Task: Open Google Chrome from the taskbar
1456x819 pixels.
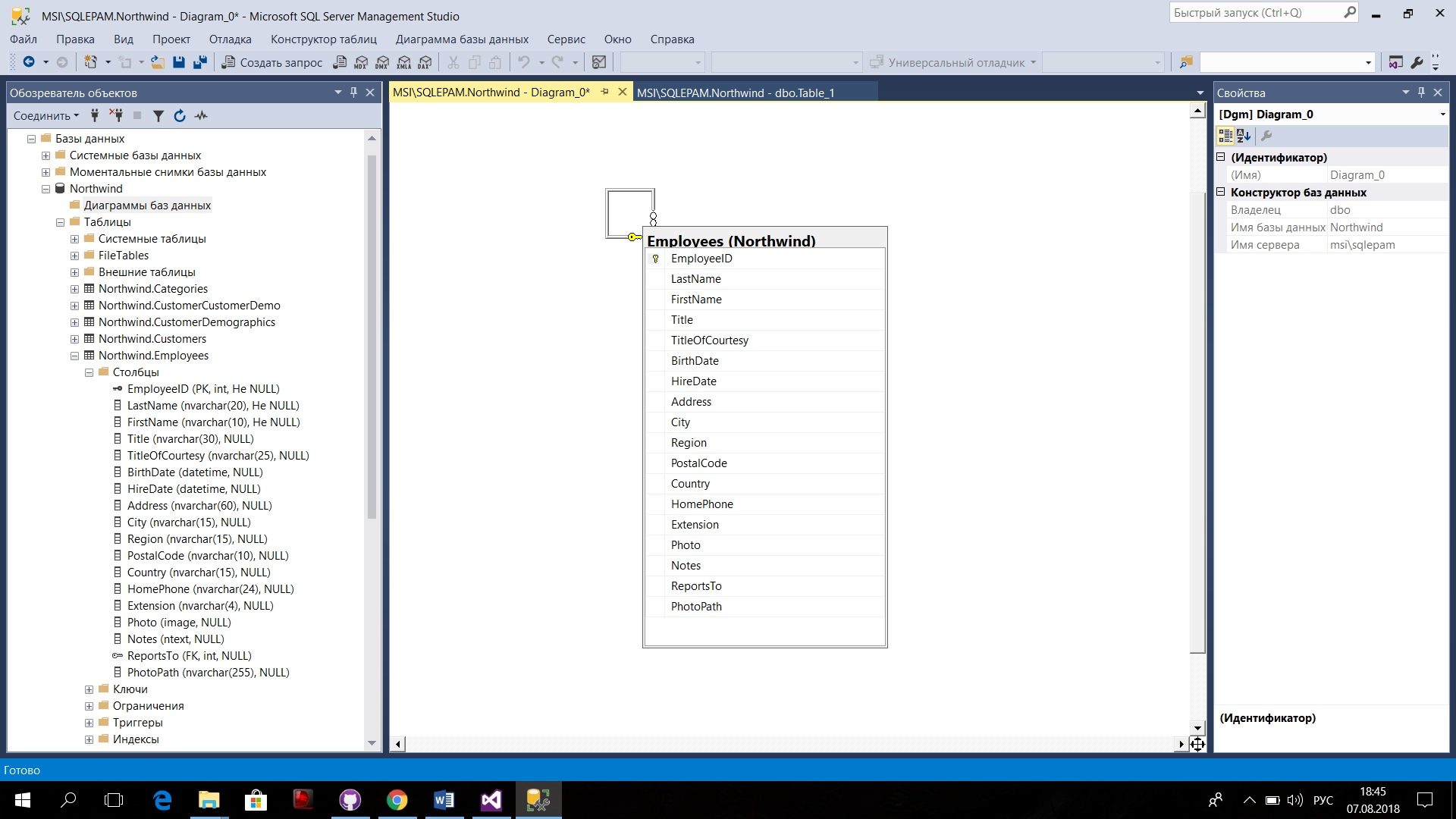Action: point(397,800)
